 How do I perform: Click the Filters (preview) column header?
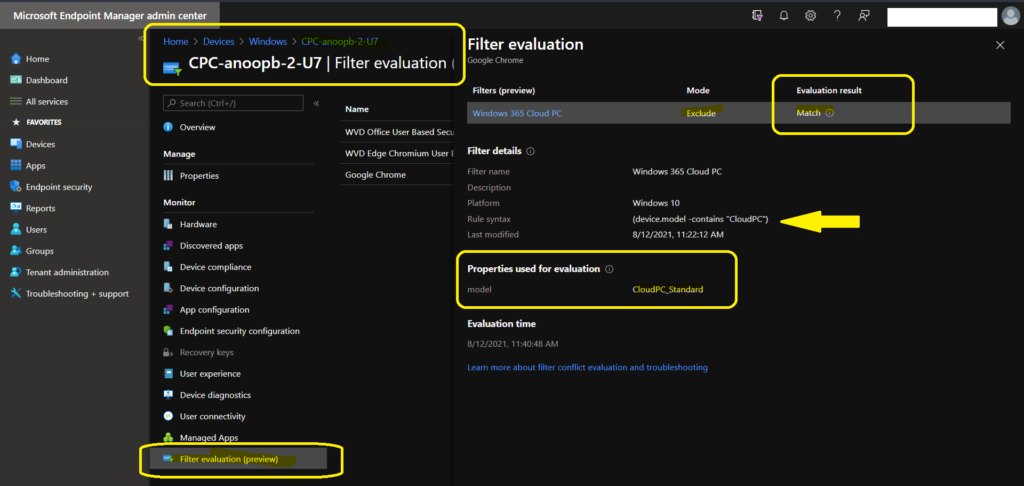click(504, 91)
